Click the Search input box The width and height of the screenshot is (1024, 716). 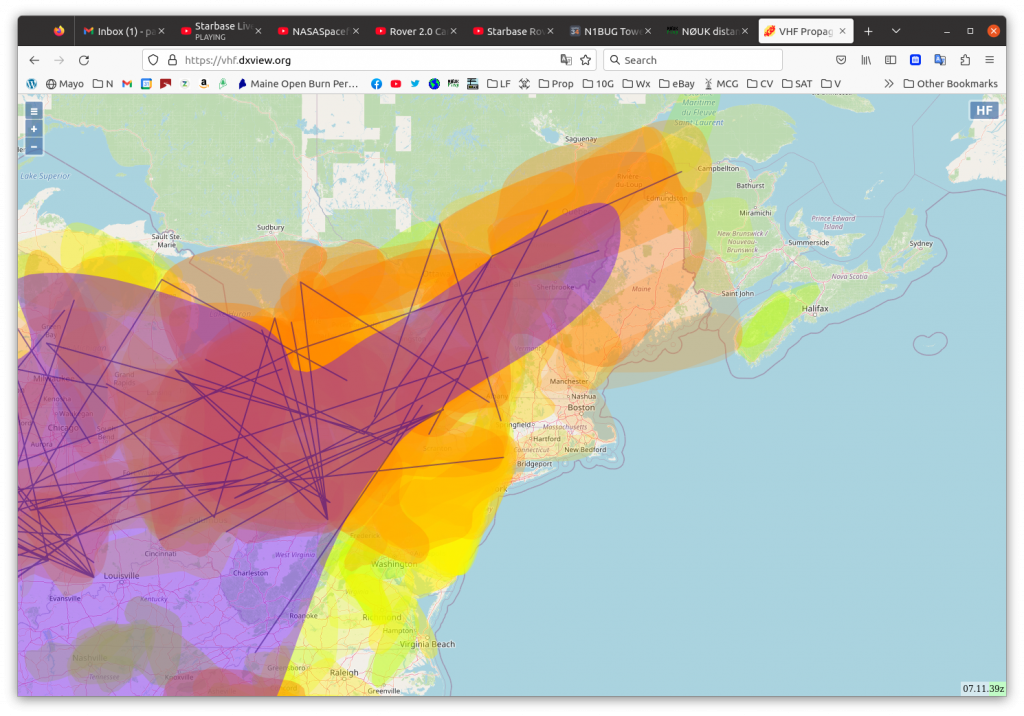pyautogui.click(x=680, y=60)
